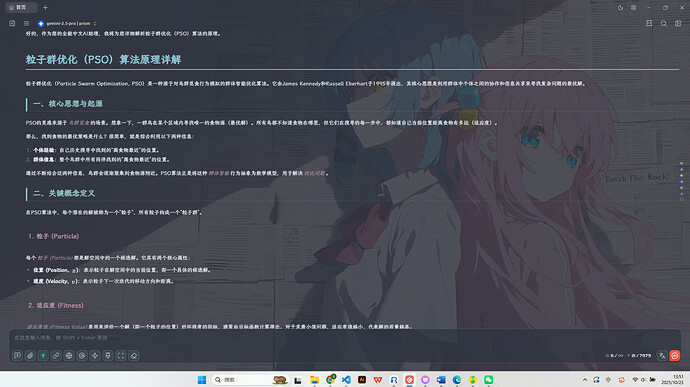Toggle right side panel icon
The image size is (690, 387).
pos(678,23)
